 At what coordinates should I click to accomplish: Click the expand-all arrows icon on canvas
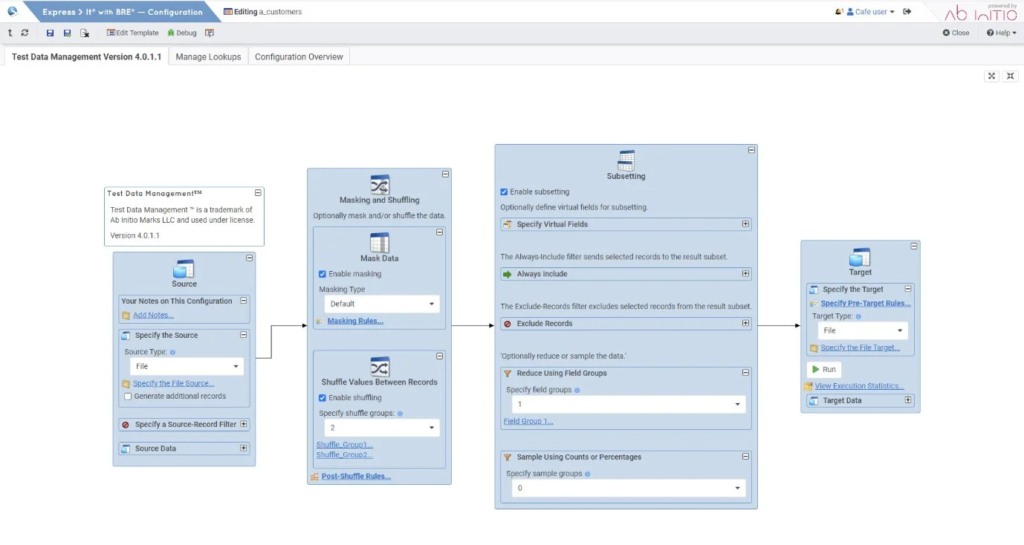[991, 76]
